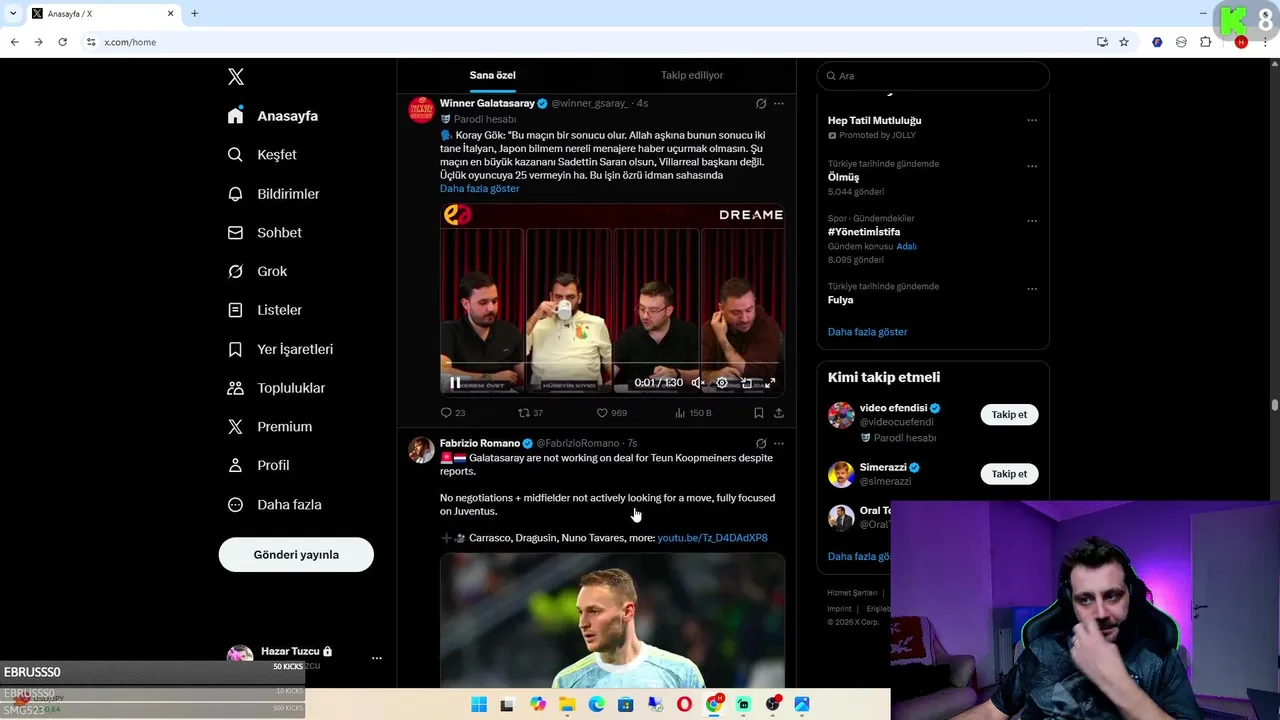
Task: Expand Daha fazla menu in sidebar
Action: 274,505
